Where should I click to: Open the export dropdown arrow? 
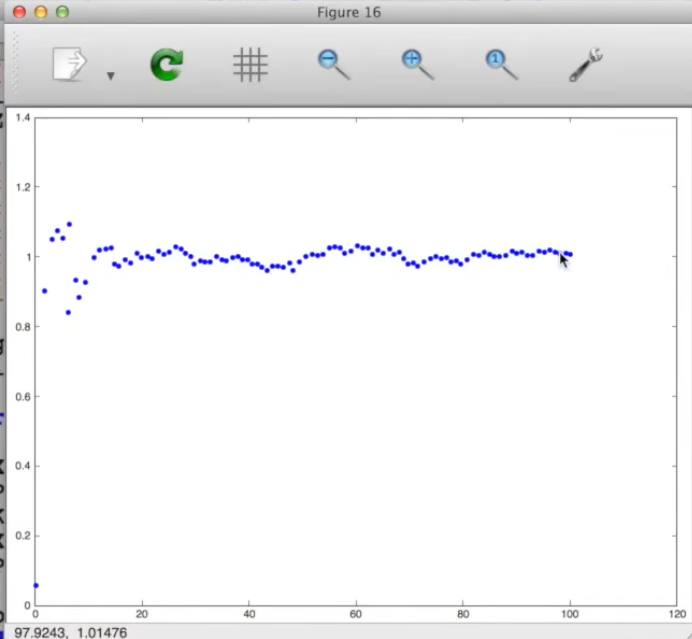[111, 76]
